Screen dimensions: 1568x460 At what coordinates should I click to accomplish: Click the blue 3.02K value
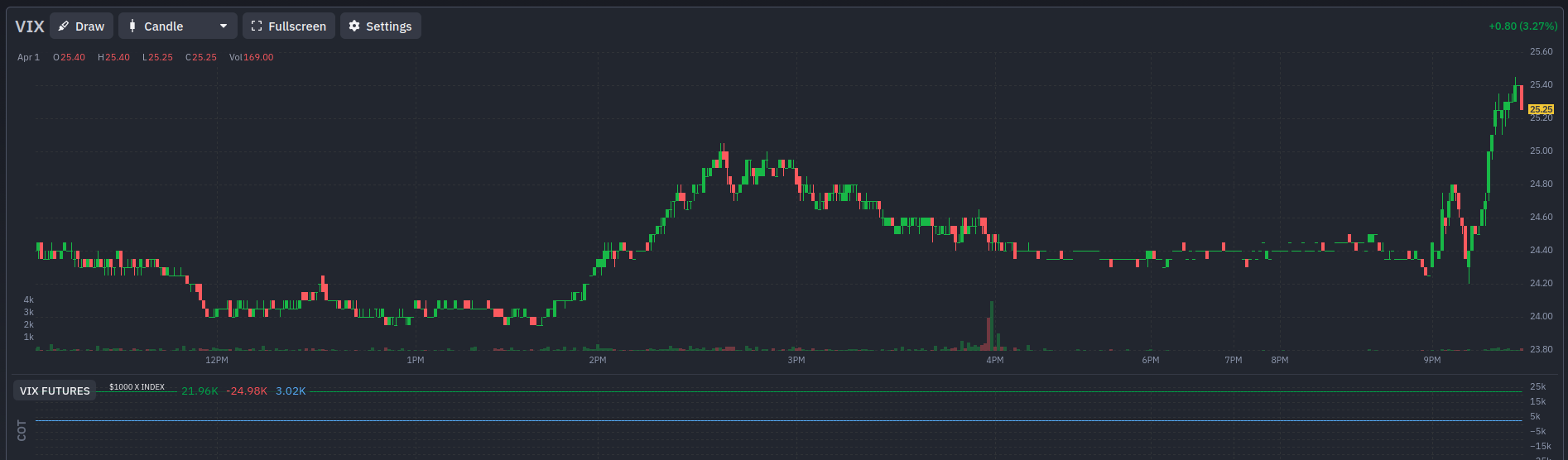[x=291, y=391]
